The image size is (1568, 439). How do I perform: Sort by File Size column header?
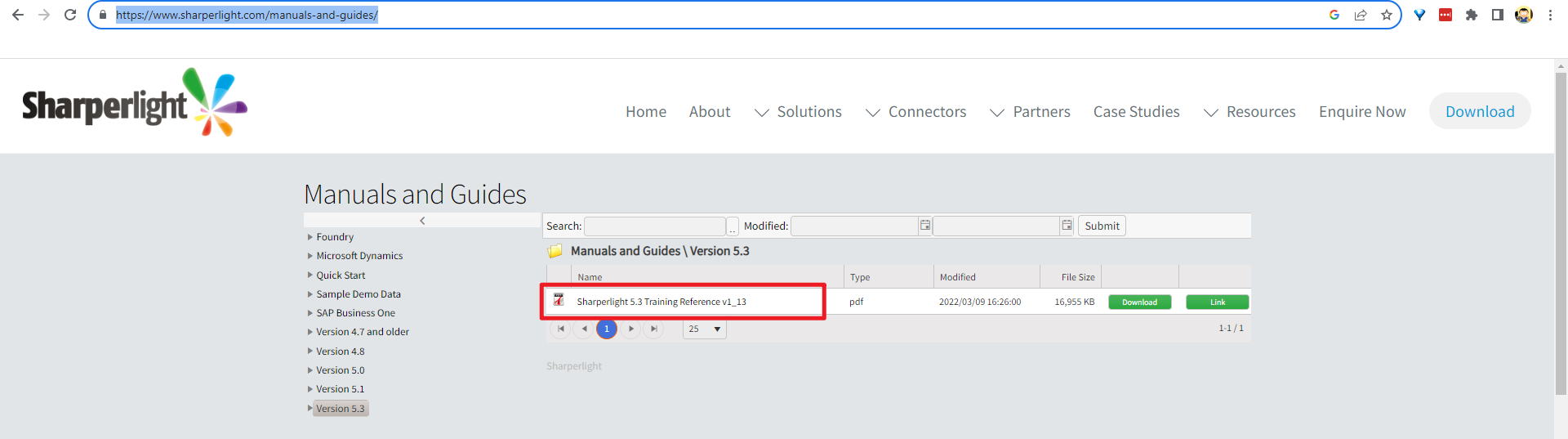(1078, 277)
